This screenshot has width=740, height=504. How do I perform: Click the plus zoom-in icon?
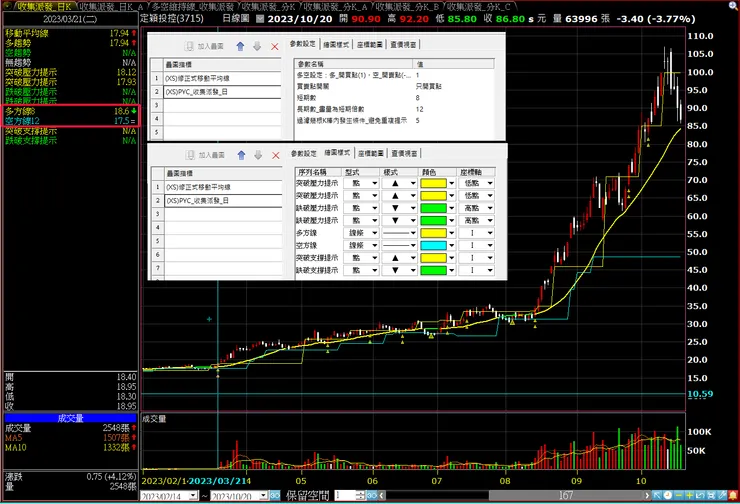(690, 496)
